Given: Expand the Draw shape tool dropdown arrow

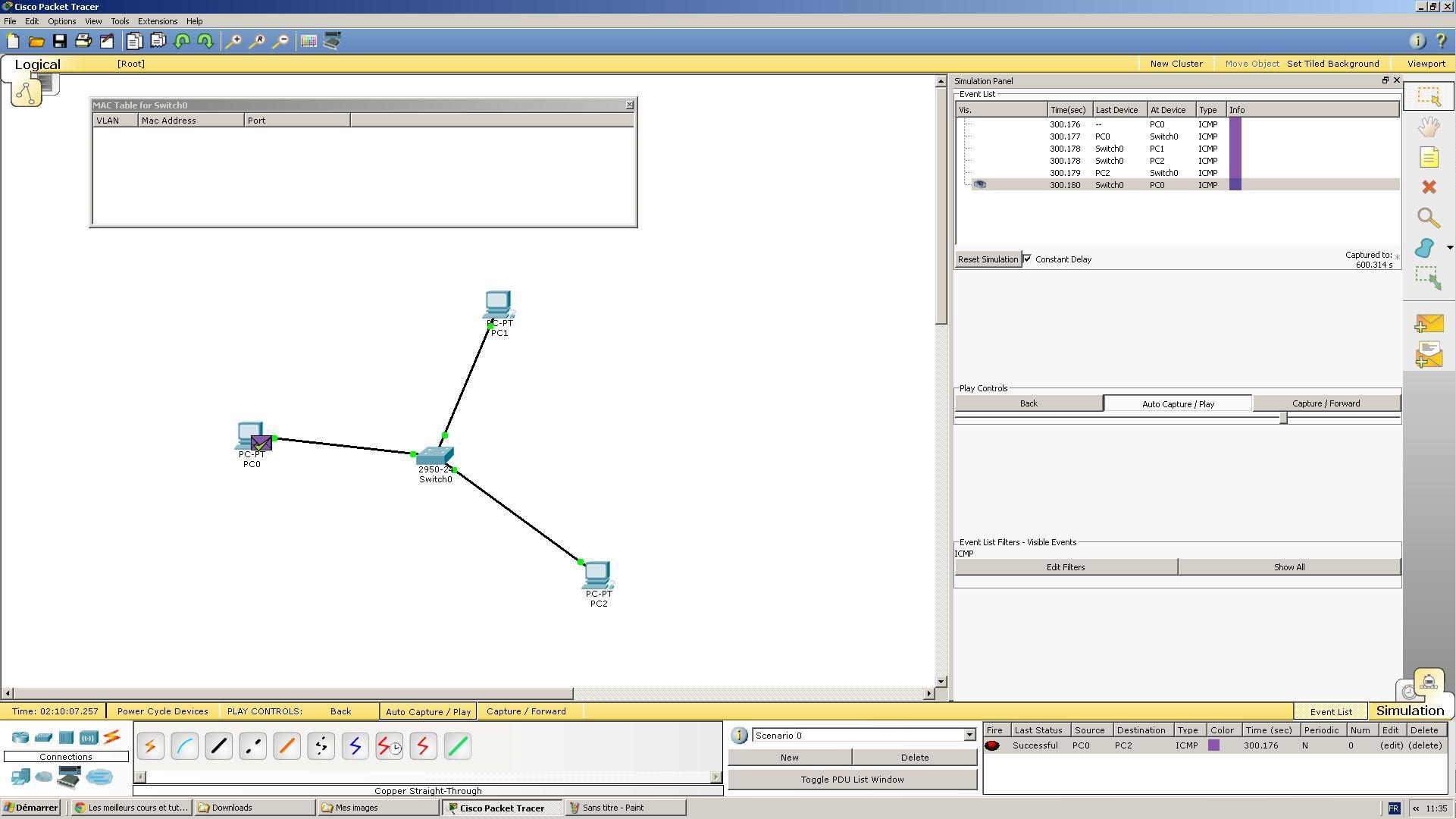Looking at the screenshot, I should click(1450, 248).
